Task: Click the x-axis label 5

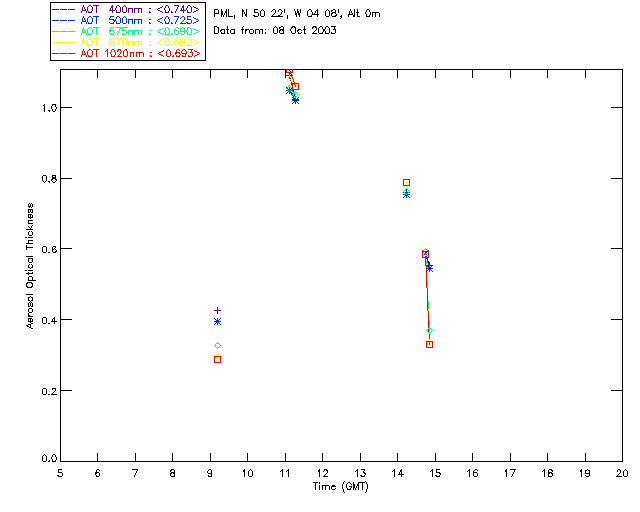Action: [x=60, y=473]
